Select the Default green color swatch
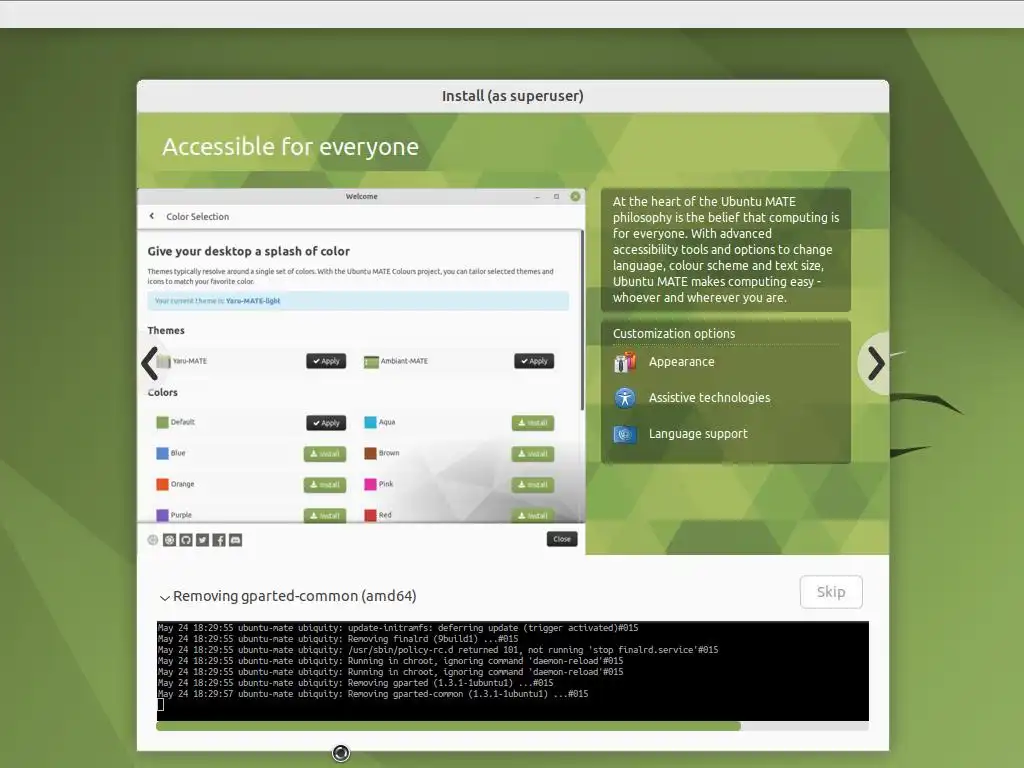 point(163,422)
